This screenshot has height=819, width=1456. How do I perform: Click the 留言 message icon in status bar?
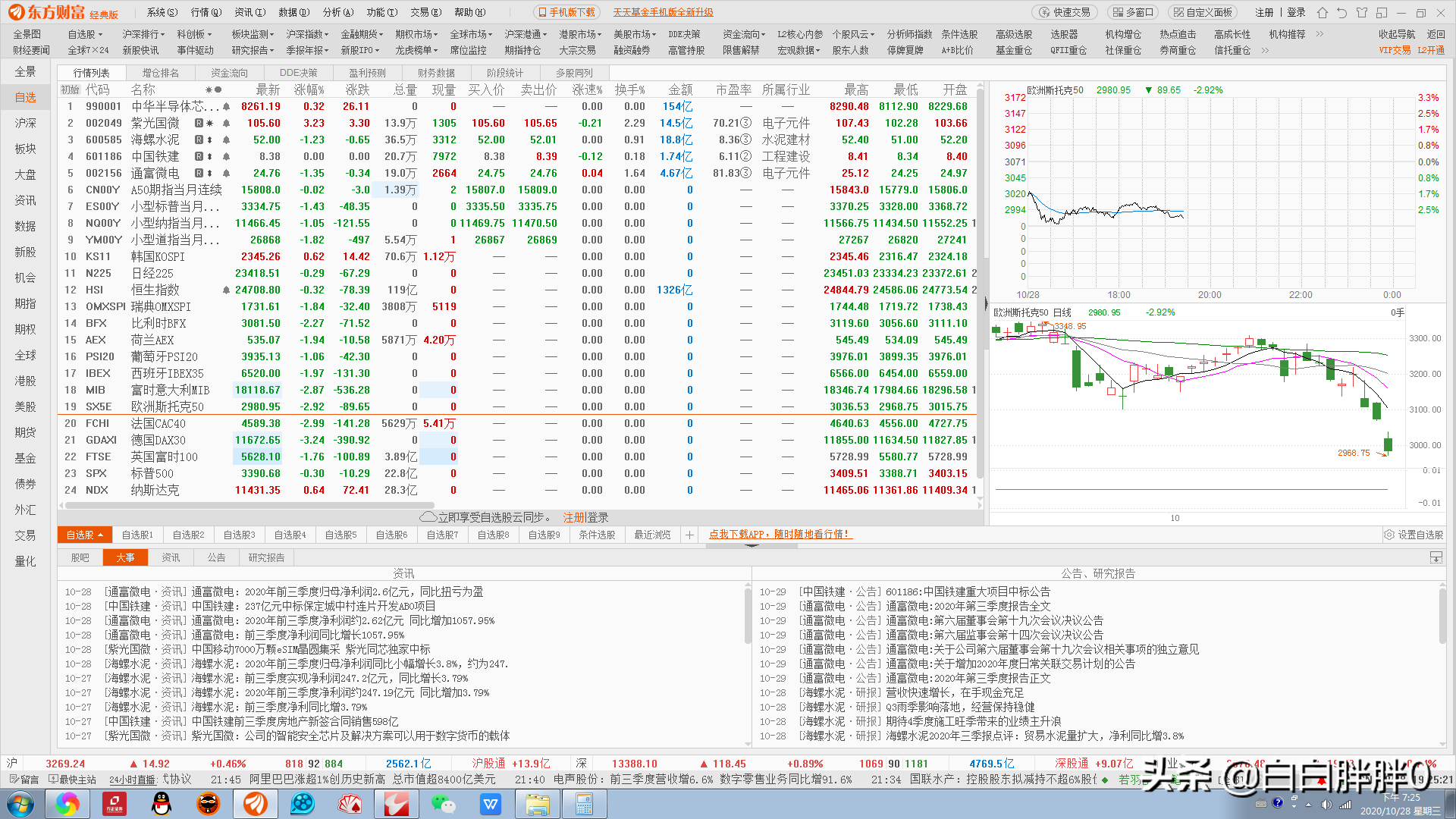click(14, 779)
